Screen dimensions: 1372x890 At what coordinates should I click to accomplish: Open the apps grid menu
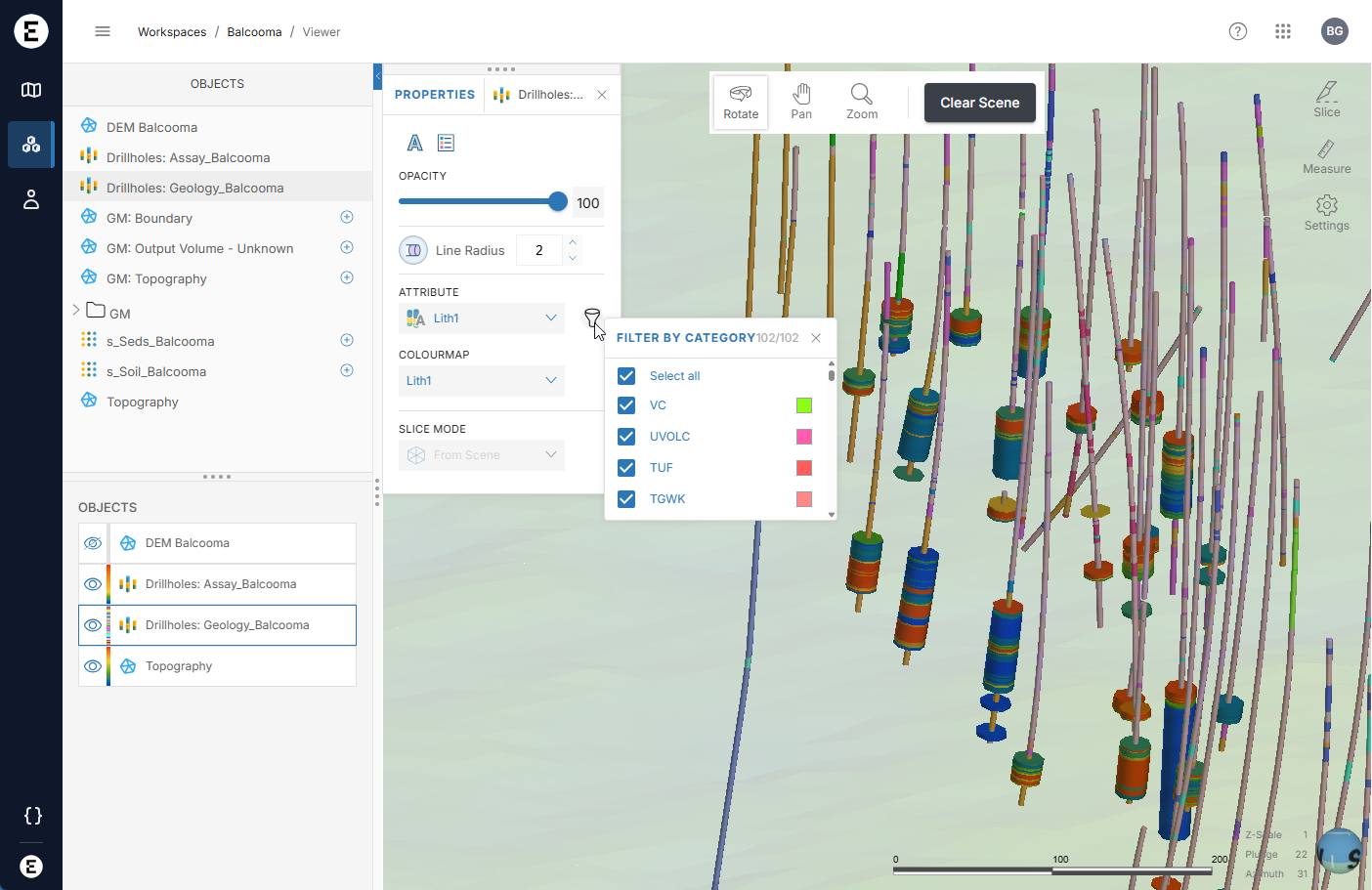(1283, 31)
